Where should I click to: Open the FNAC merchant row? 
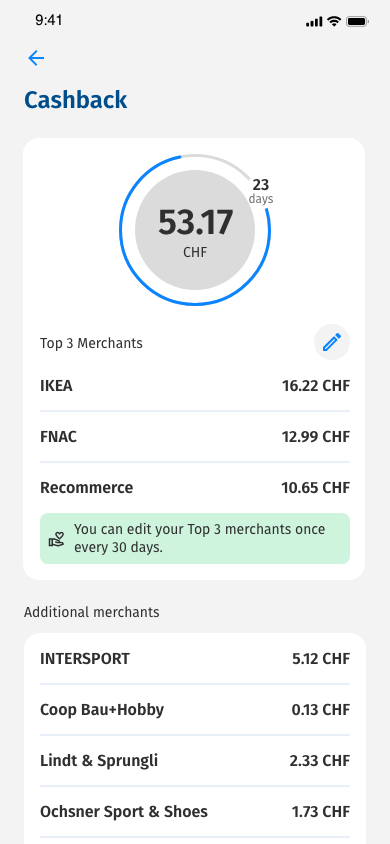[x=195, y=437]
